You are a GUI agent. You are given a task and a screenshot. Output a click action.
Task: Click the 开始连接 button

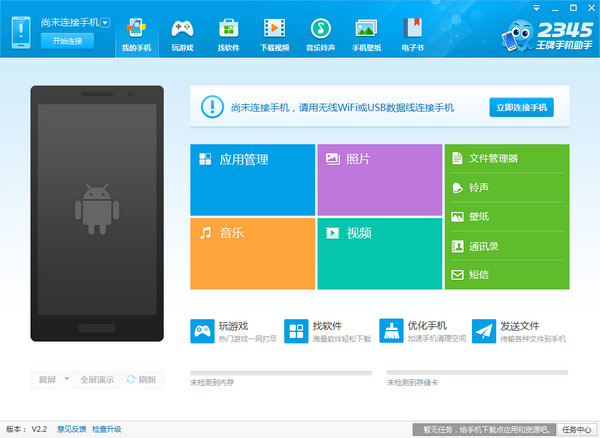coord(67,41)
